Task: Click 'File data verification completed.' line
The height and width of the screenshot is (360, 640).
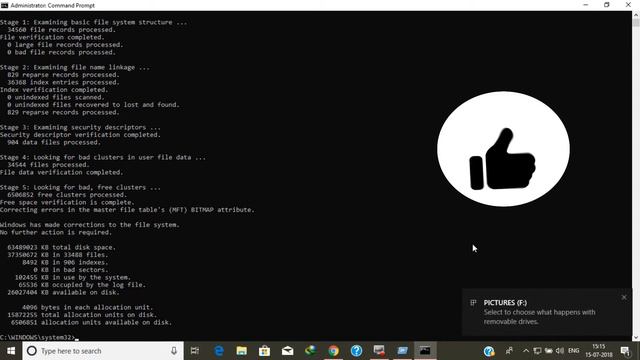Action: tap(62, 172)
